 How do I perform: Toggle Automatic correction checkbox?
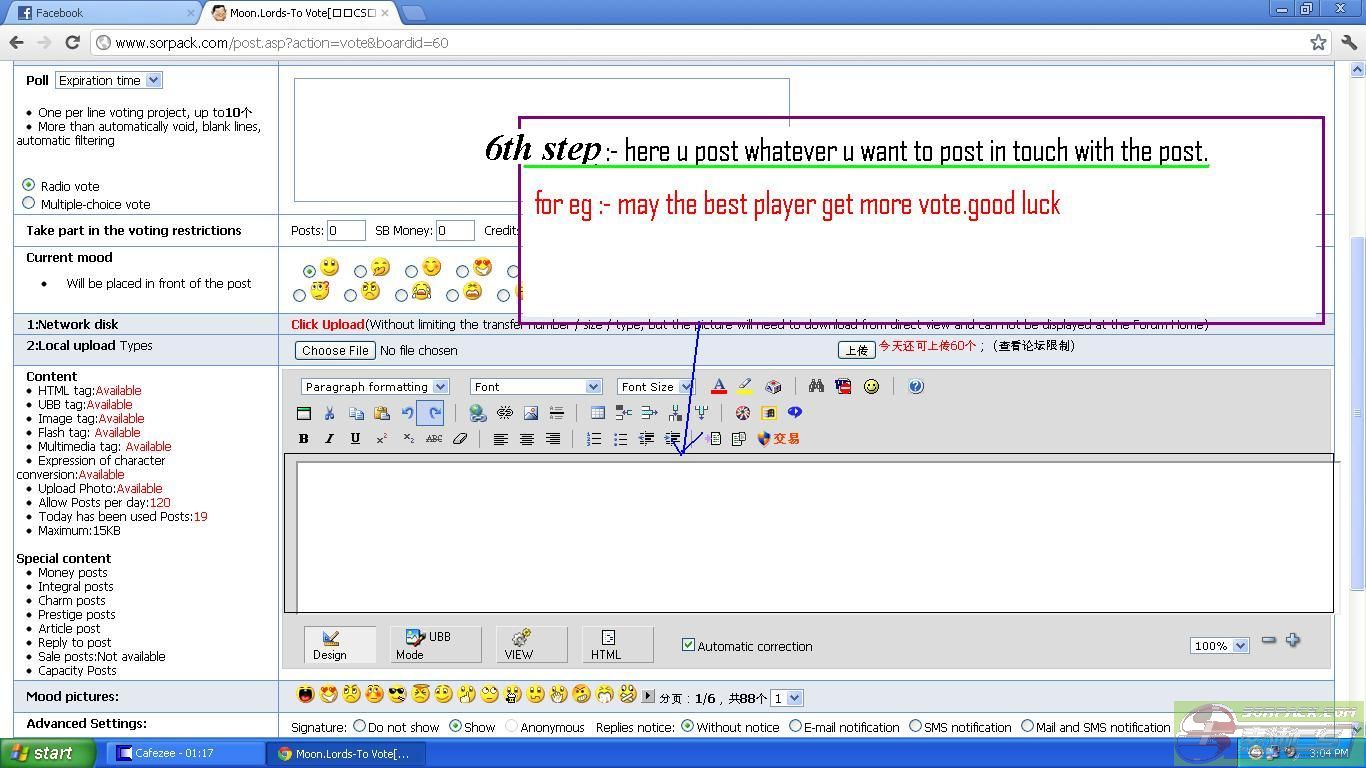point(688,645)
